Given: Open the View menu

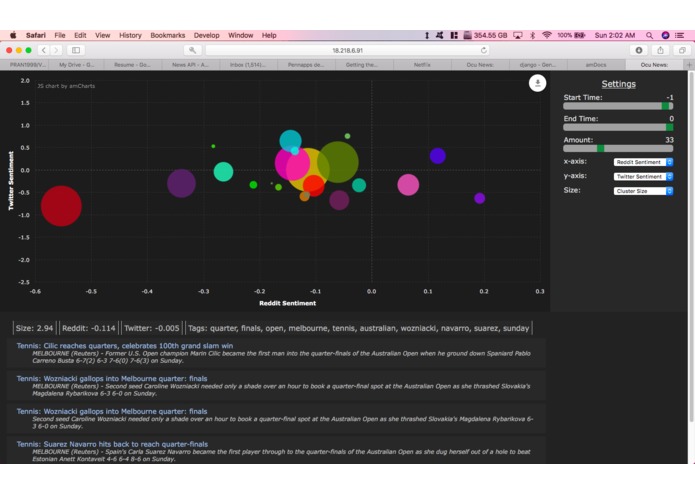Looking at the screenshot, I should (102, 35).
